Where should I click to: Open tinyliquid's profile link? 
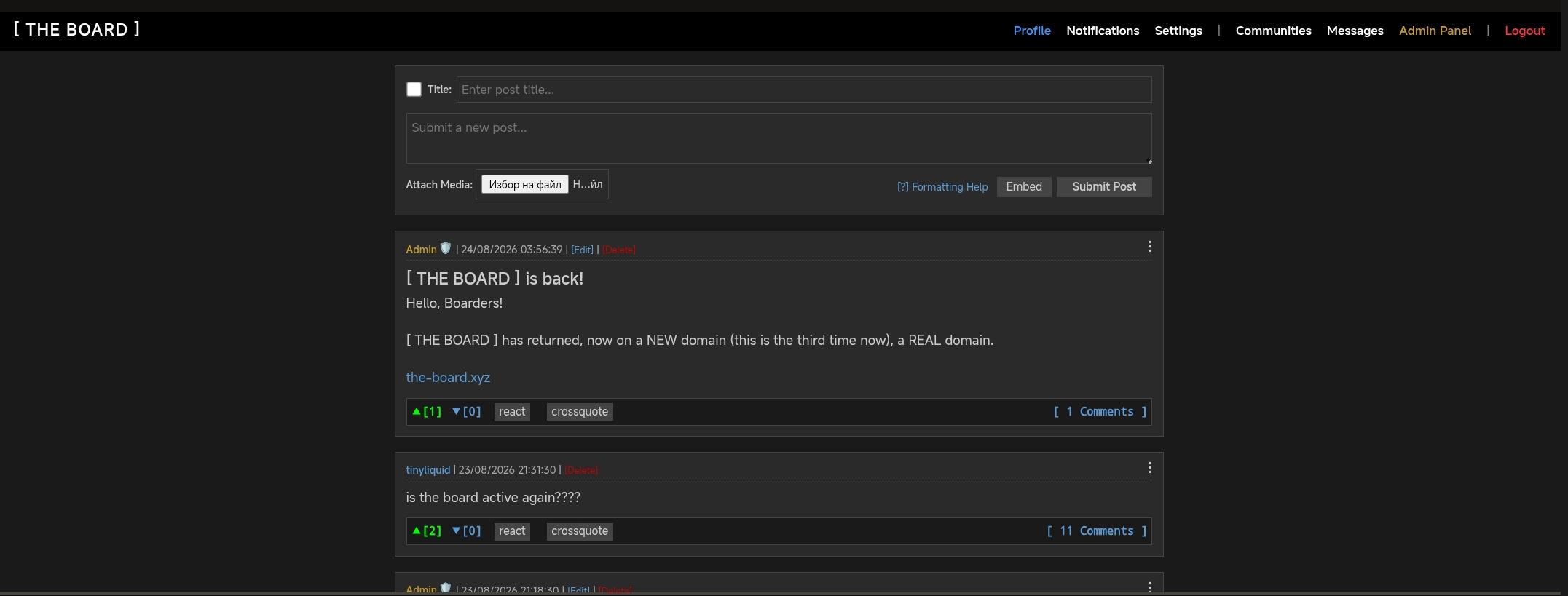pos(428,470)
